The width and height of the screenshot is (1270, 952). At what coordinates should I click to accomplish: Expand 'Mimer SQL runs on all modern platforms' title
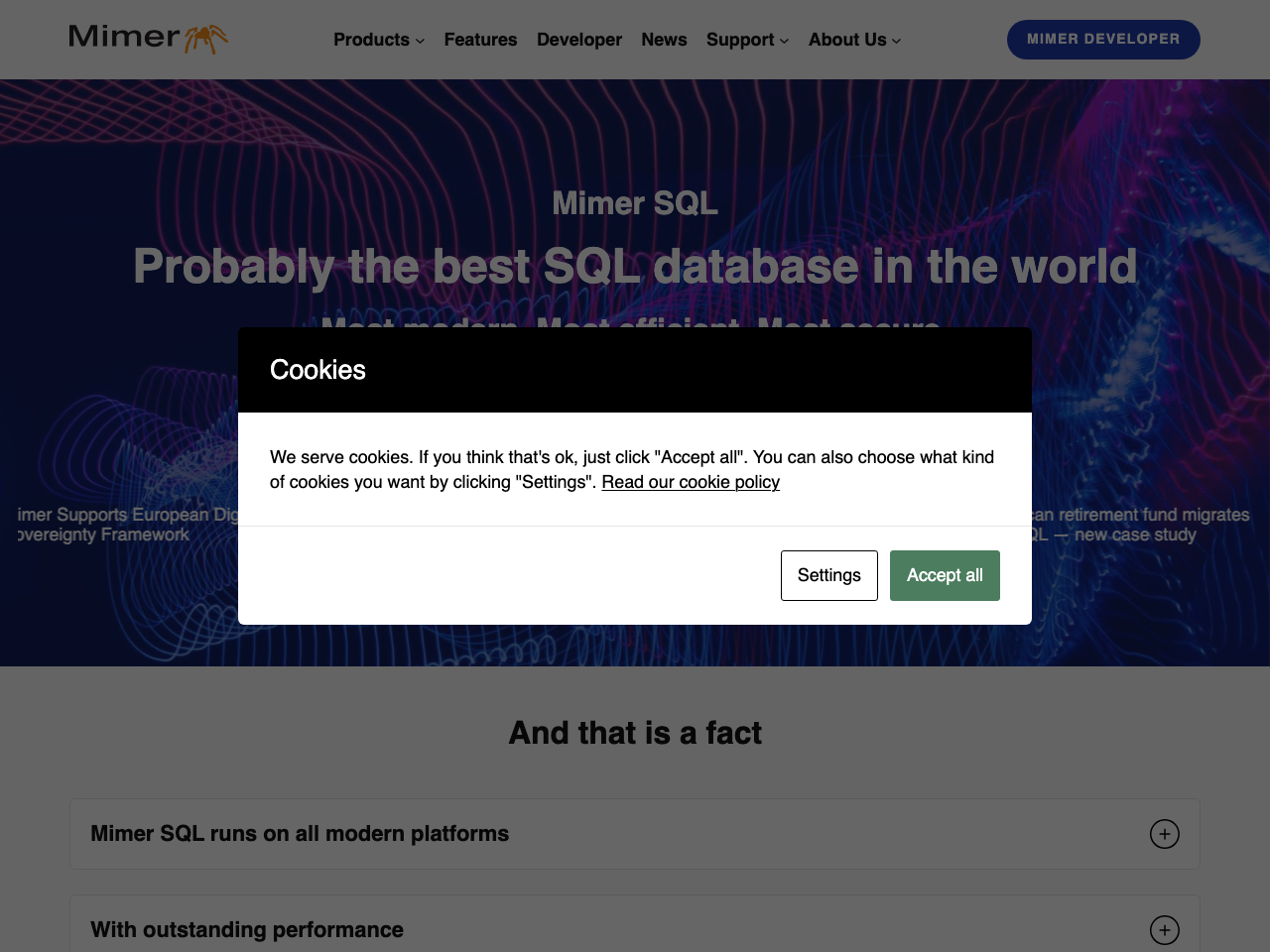pyautogui.click(x=300, y=834)
